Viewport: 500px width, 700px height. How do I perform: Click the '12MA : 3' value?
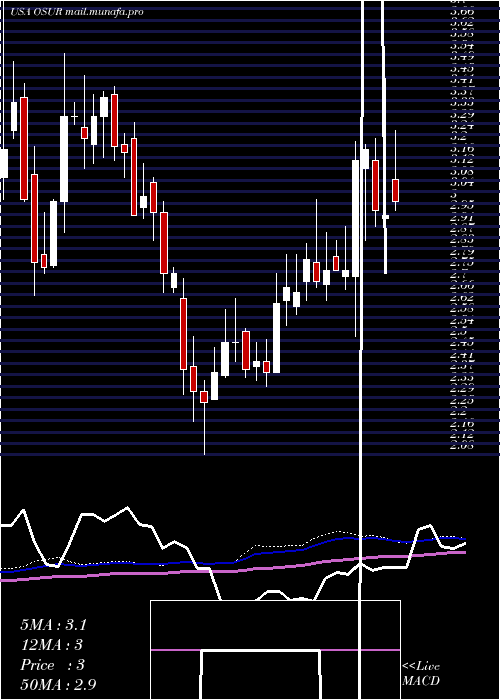51,645
